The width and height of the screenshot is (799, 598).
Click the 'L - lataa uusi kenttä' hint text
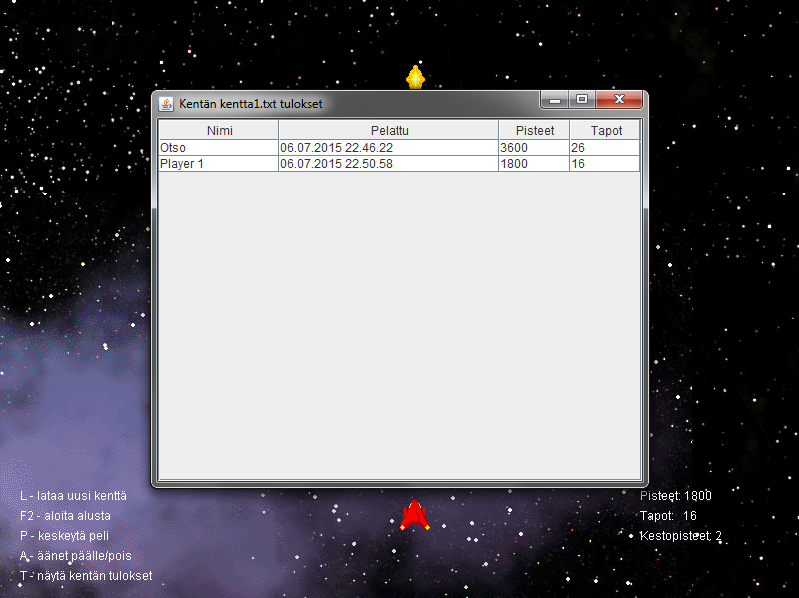[73, 496]
